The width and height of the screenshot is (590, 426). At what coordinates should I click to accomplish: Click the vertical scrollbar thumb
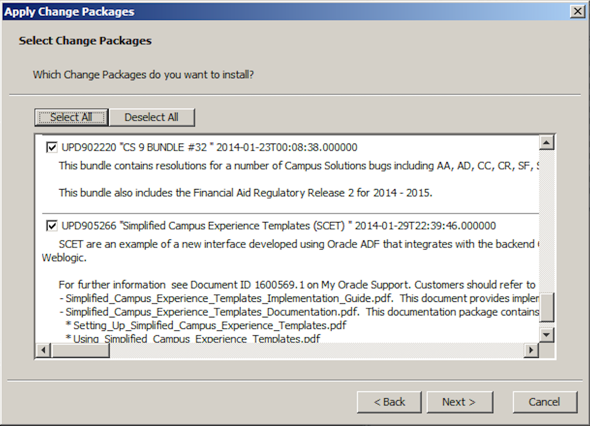click(x=546, y=307)
